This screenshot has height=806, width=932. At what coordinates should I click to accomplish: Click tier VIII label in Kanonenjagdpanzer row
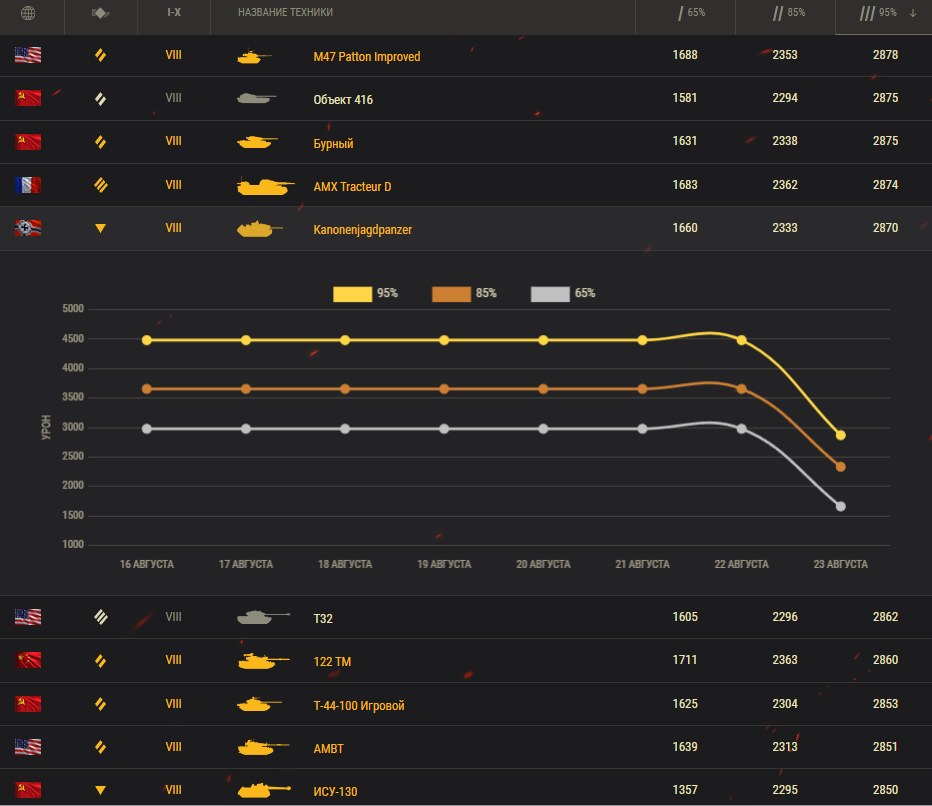coord(173,228)
